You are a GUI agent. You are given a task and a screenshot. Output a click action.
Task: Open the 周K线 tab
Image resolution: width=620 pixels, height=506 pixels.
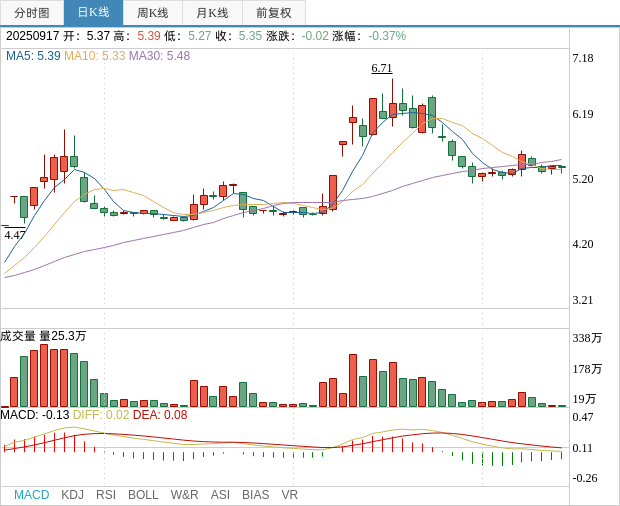(153, 13)
